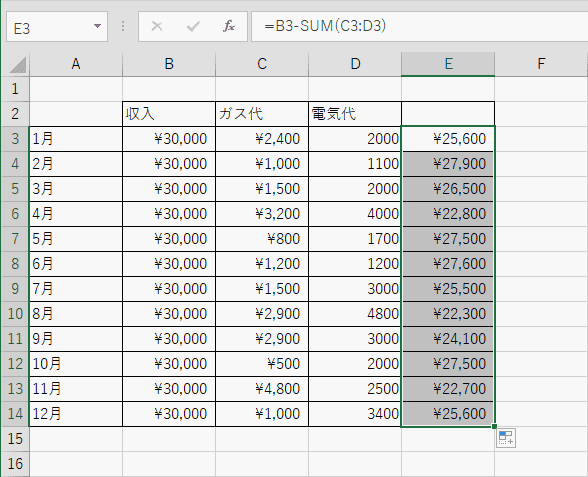Click the 電気代 header cell
The image size is (588, 477).
coord(355,114)
